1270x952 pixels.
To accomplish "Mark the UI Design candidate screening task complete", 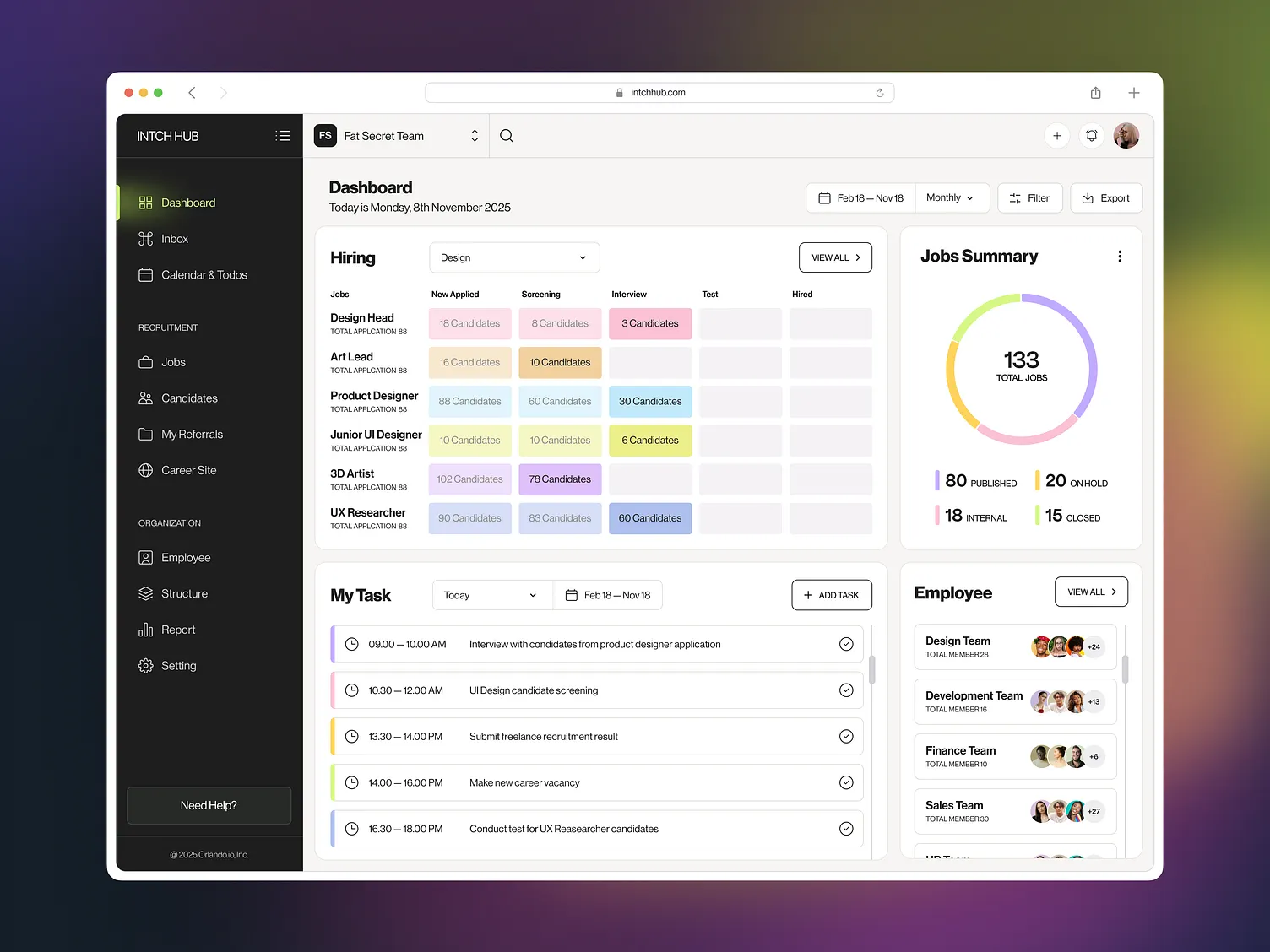I will coord(846,690).
